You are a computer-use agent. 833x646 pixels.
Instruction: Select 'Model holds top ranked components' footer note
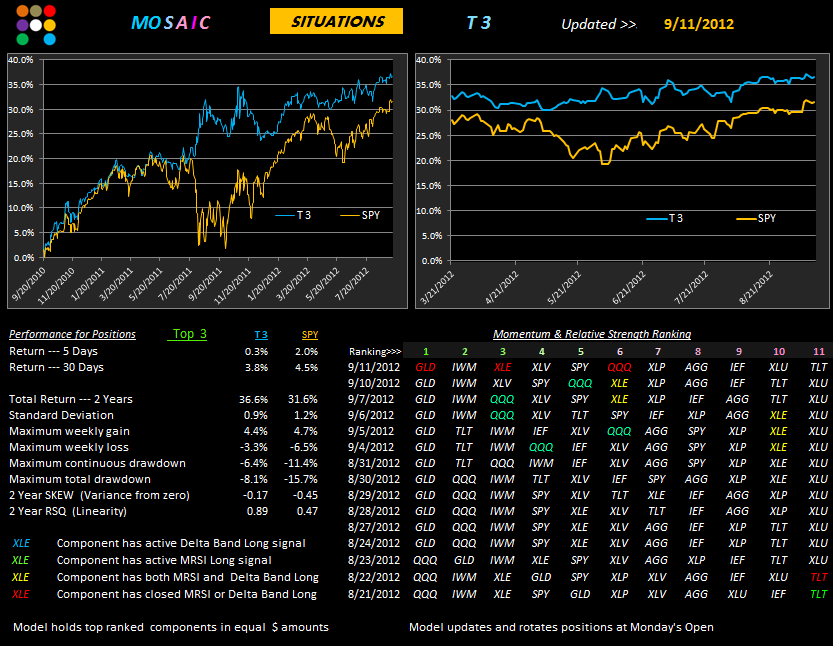point(171,627)
